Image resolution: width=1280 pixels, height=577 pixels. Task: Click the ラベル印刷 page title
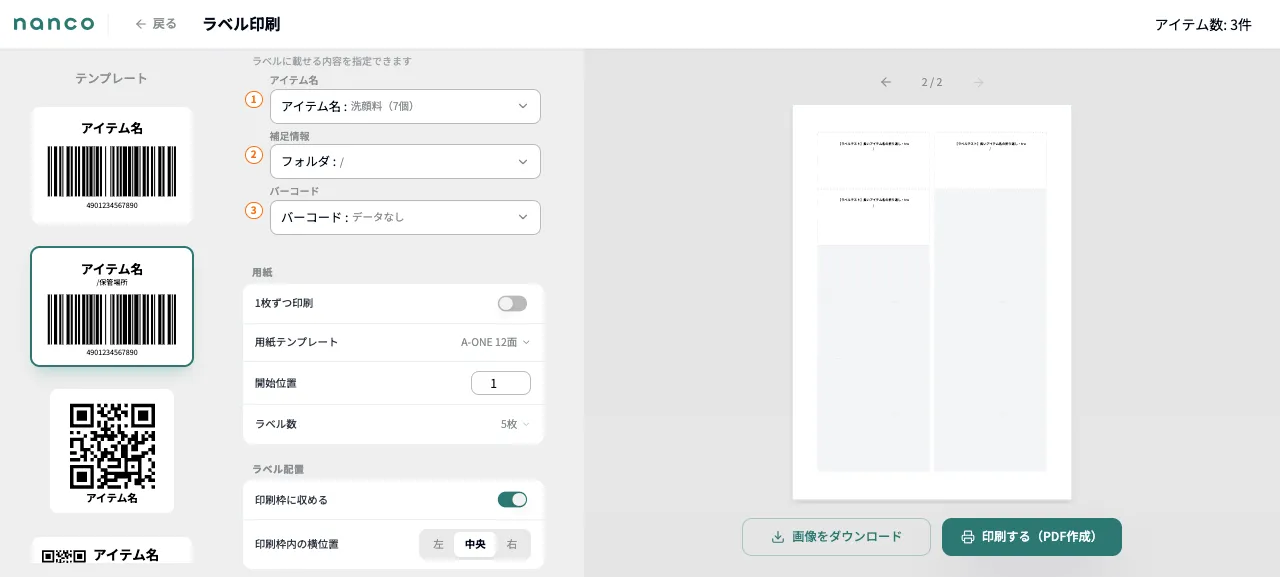click(241, 24)
